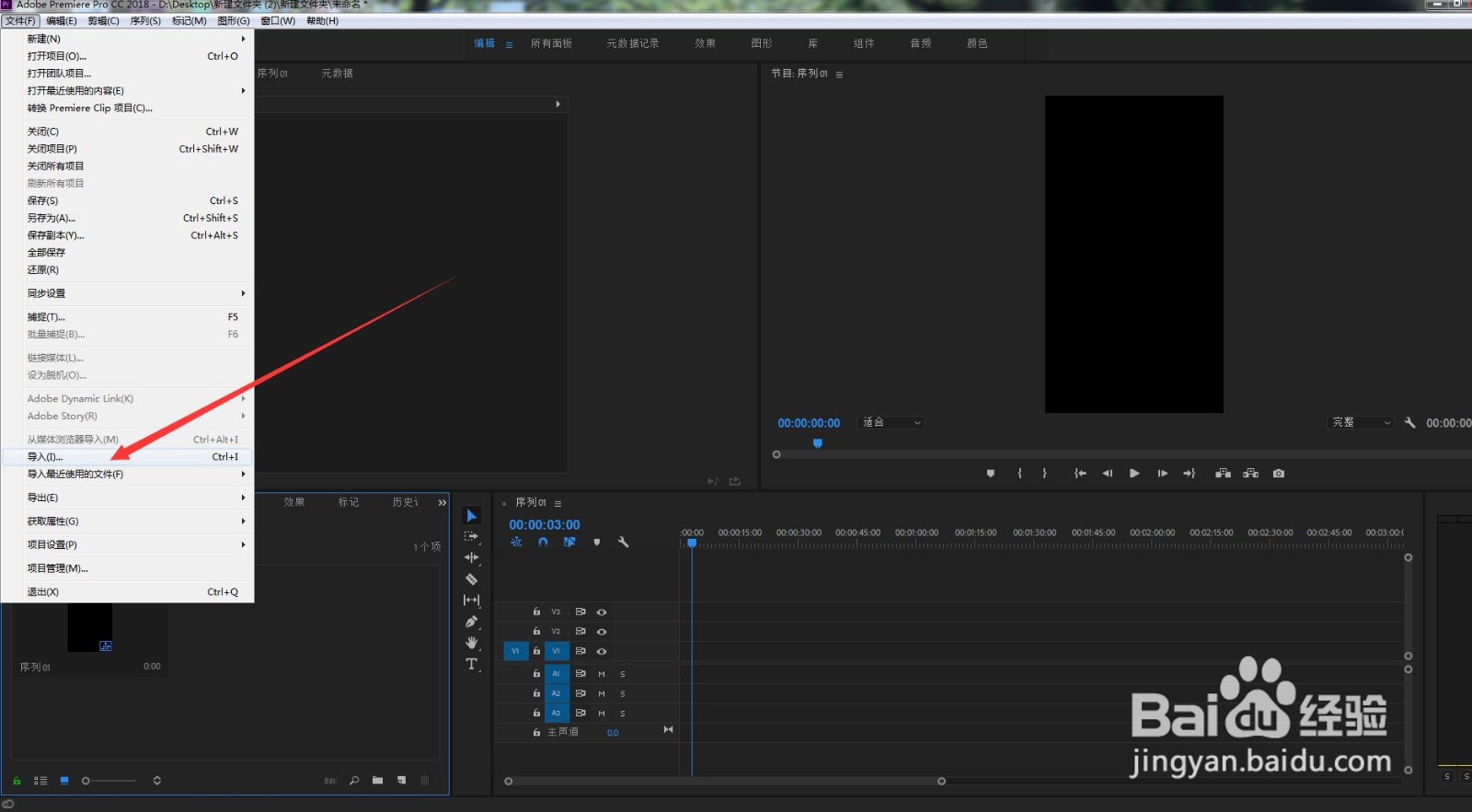Select the Pen tool

[471, 622]
